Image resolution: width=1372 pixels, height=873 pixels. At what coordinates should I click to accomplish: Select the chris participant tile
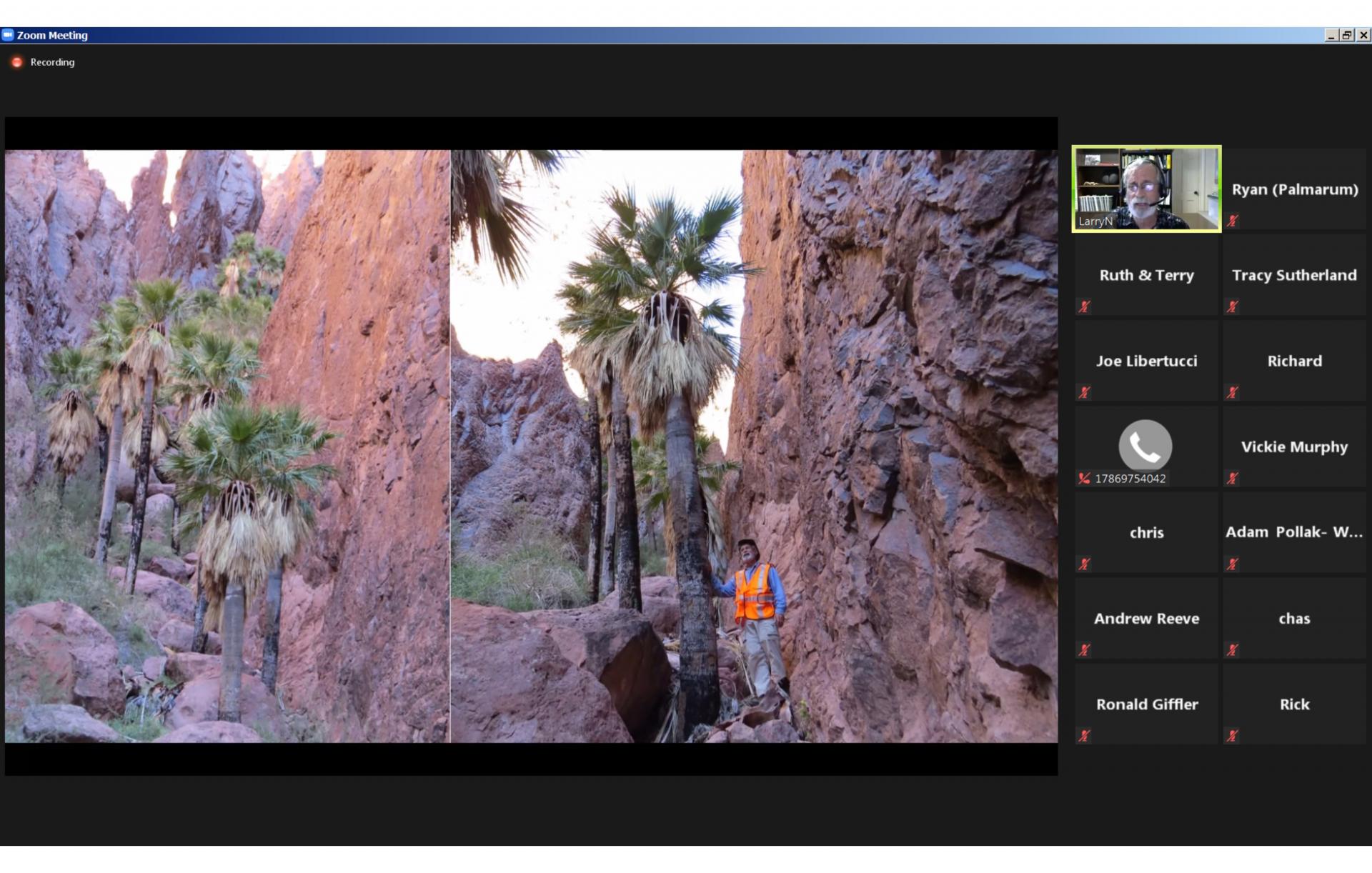point(1146,532)
